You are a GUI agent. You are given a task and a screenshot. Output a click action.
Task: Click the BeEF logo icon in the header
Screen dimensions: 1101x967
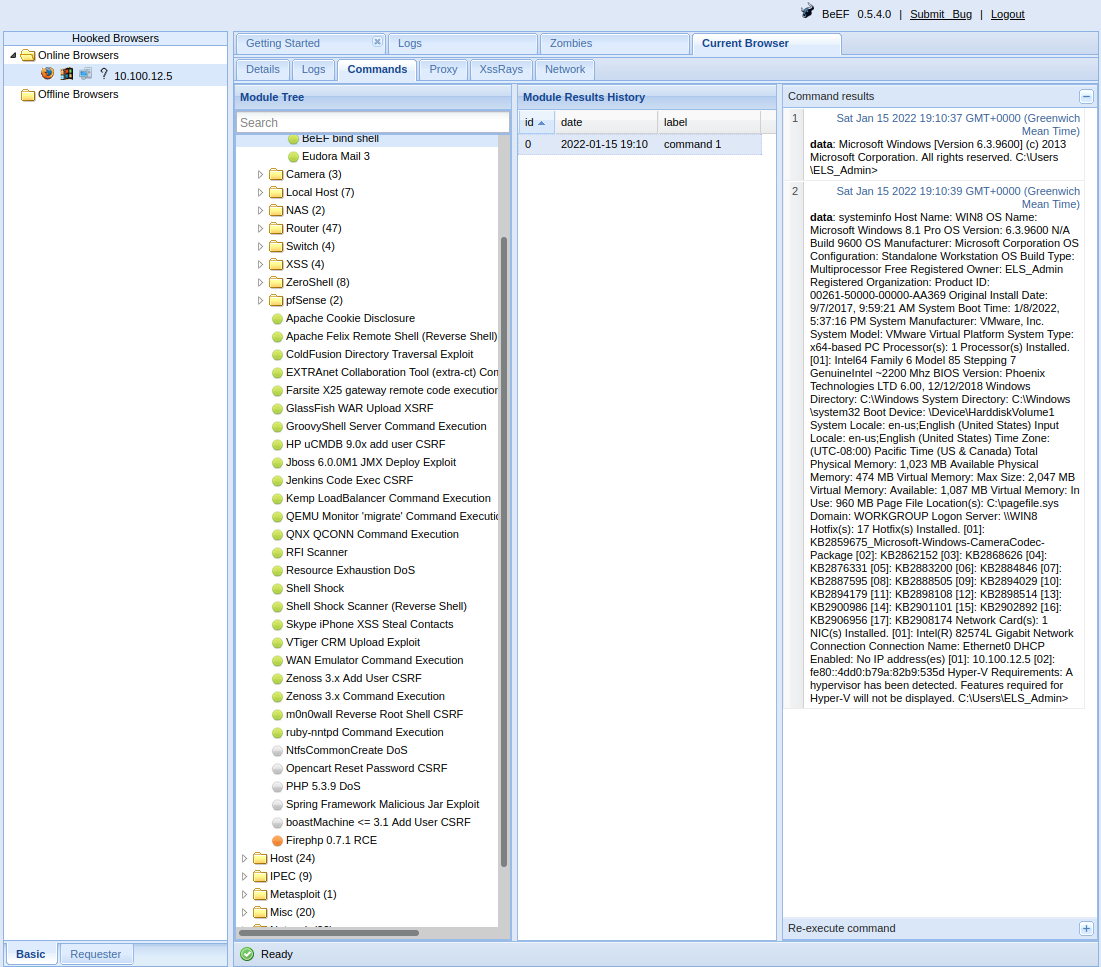coord(807,11)
